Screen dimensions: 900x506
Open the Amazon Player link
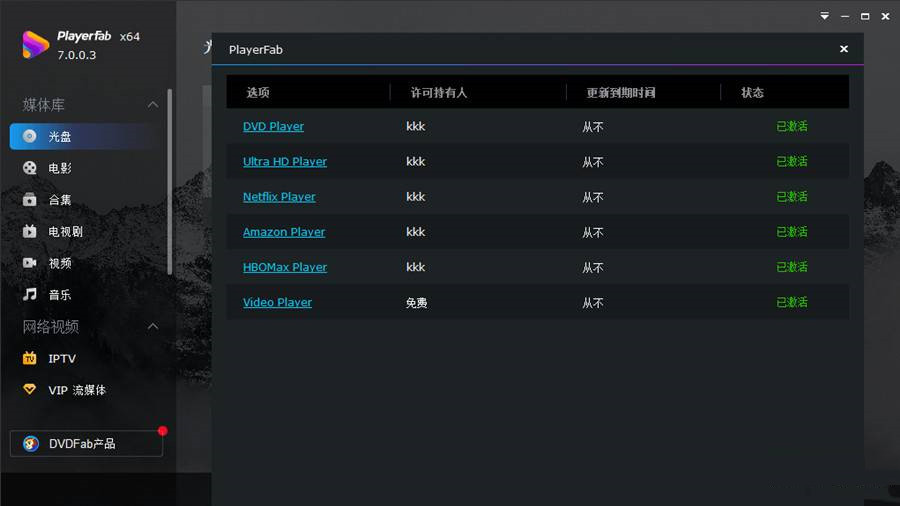point(284,232)
